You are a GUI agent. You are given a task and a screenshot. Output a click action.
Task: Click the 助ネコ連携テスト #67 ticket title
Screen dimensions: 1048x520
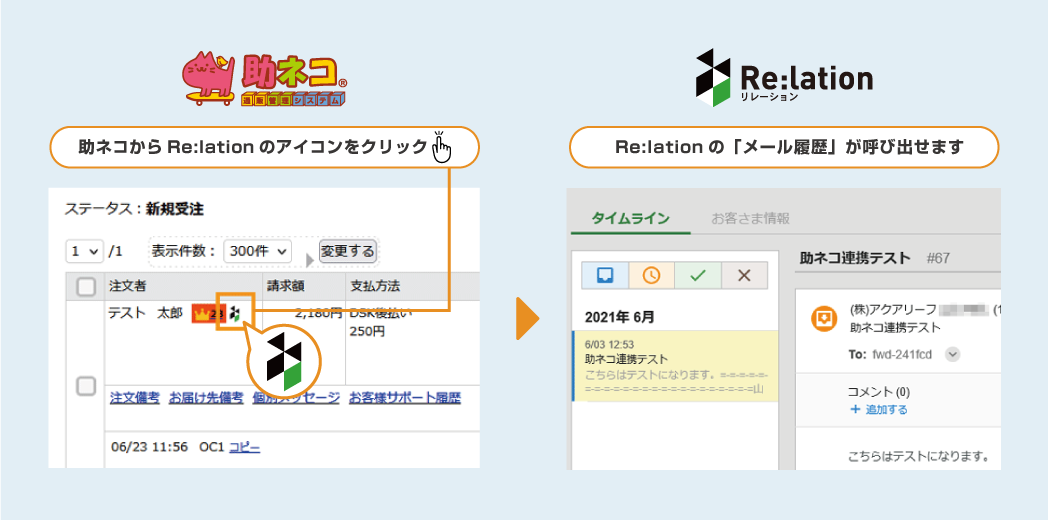(x=875, y=258)
